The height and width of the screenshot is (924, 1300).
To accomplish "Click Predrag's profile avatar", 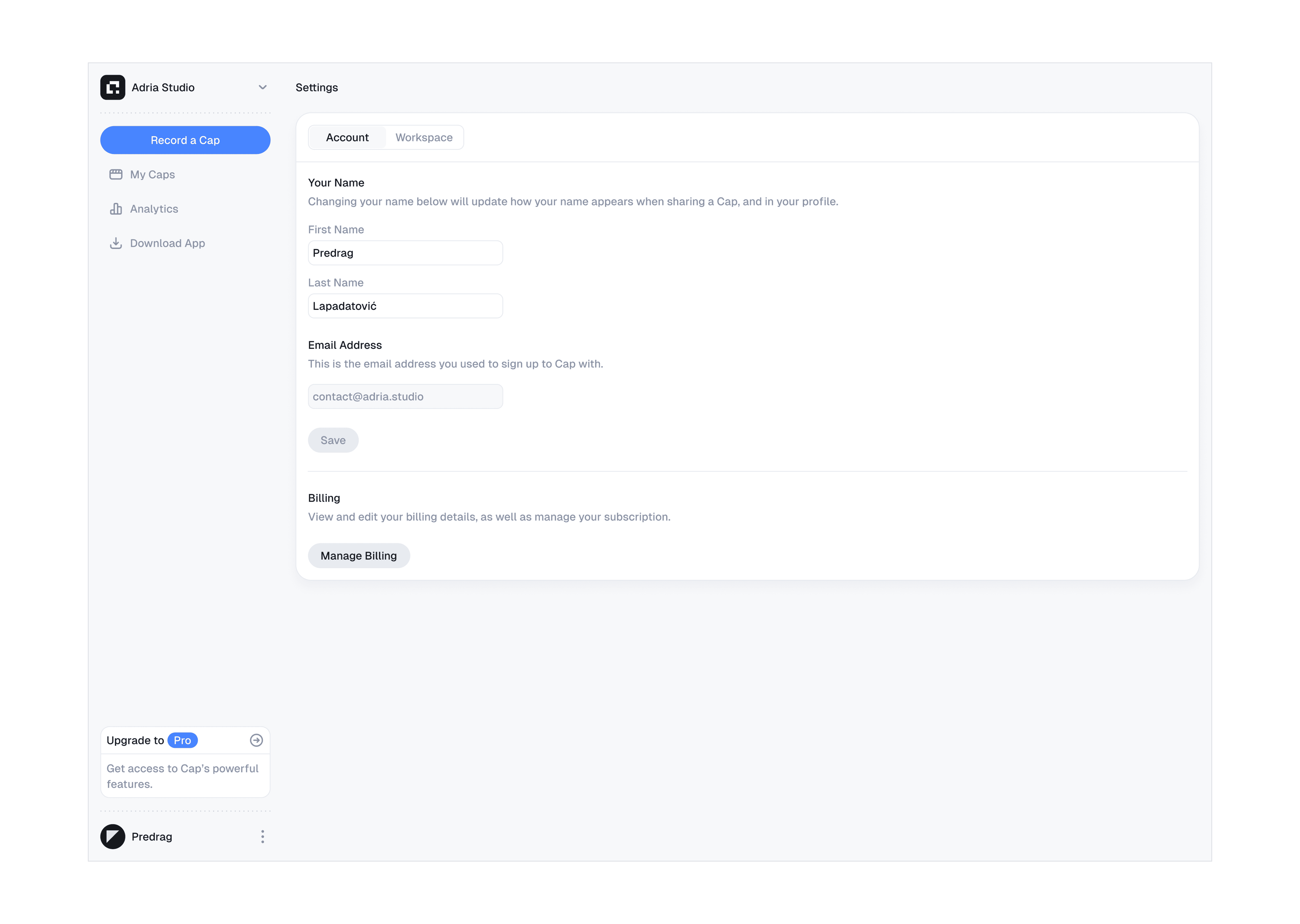I will [x=113, y=836].
